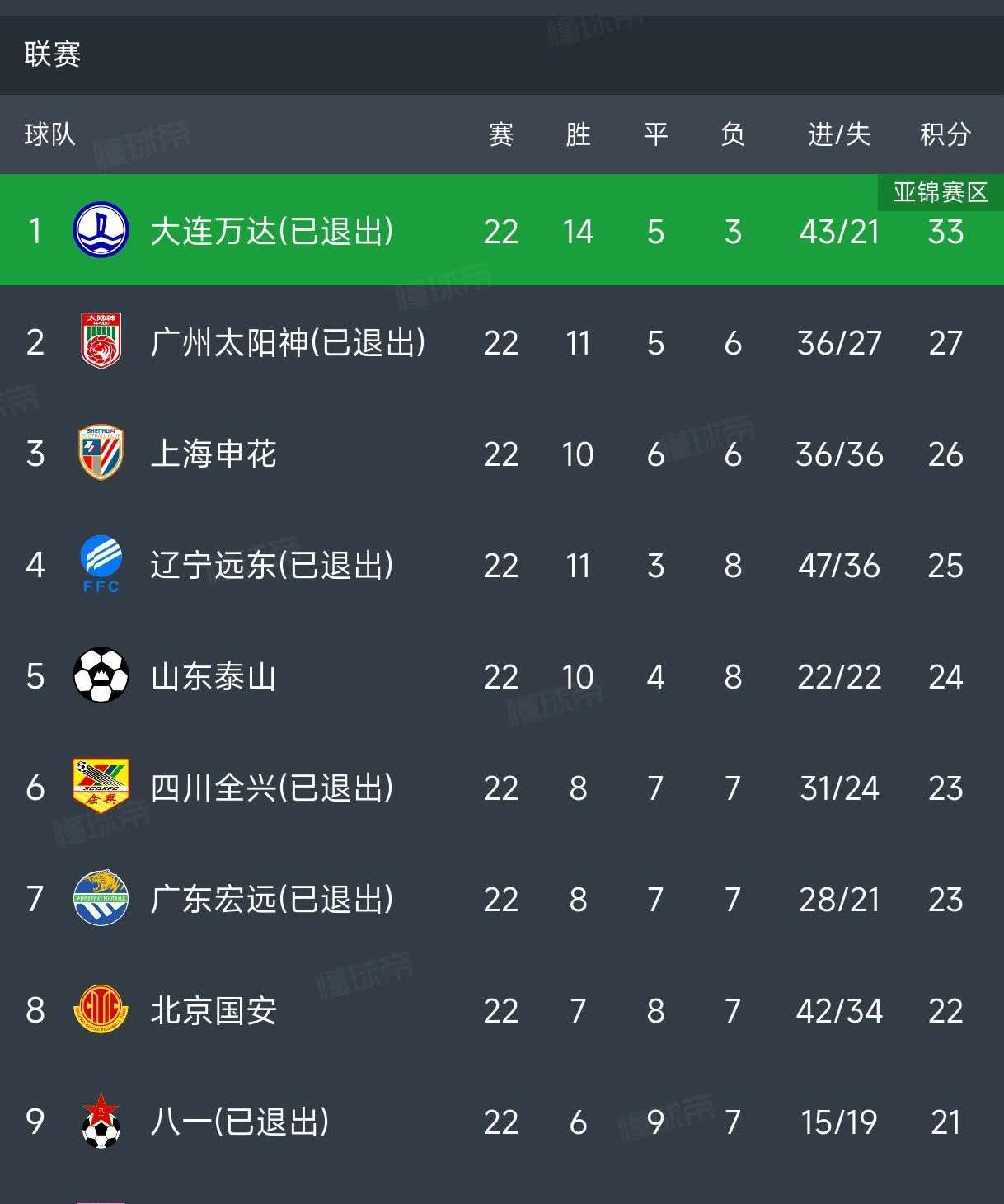Click the Bayi red star logo
This screenshot has width=1004, height=1204.
pos(101,1121)
